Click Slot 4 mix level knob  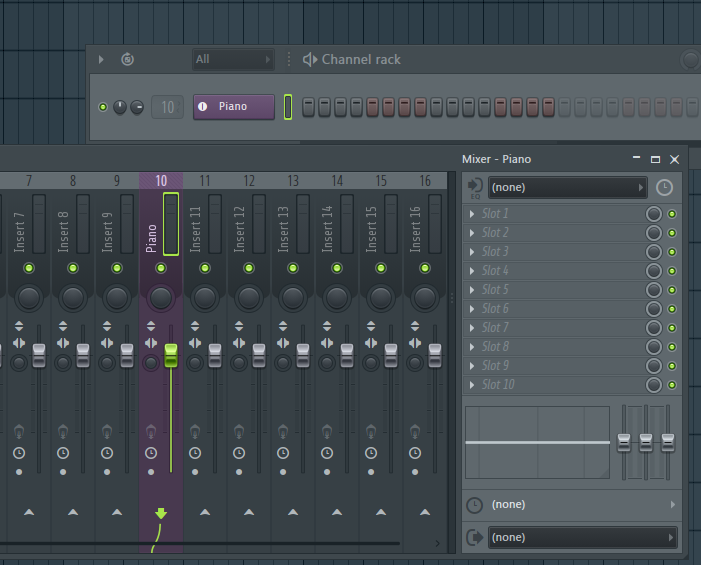click(654, 271)
